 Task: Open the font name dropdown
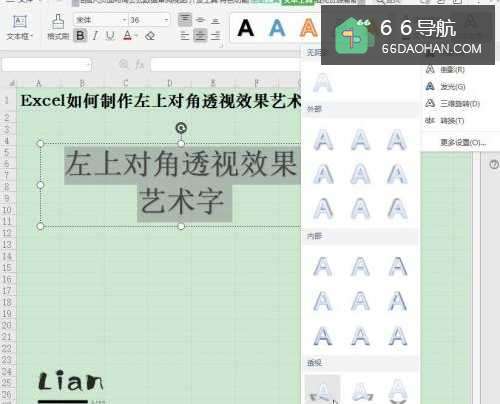coord(124,20)
